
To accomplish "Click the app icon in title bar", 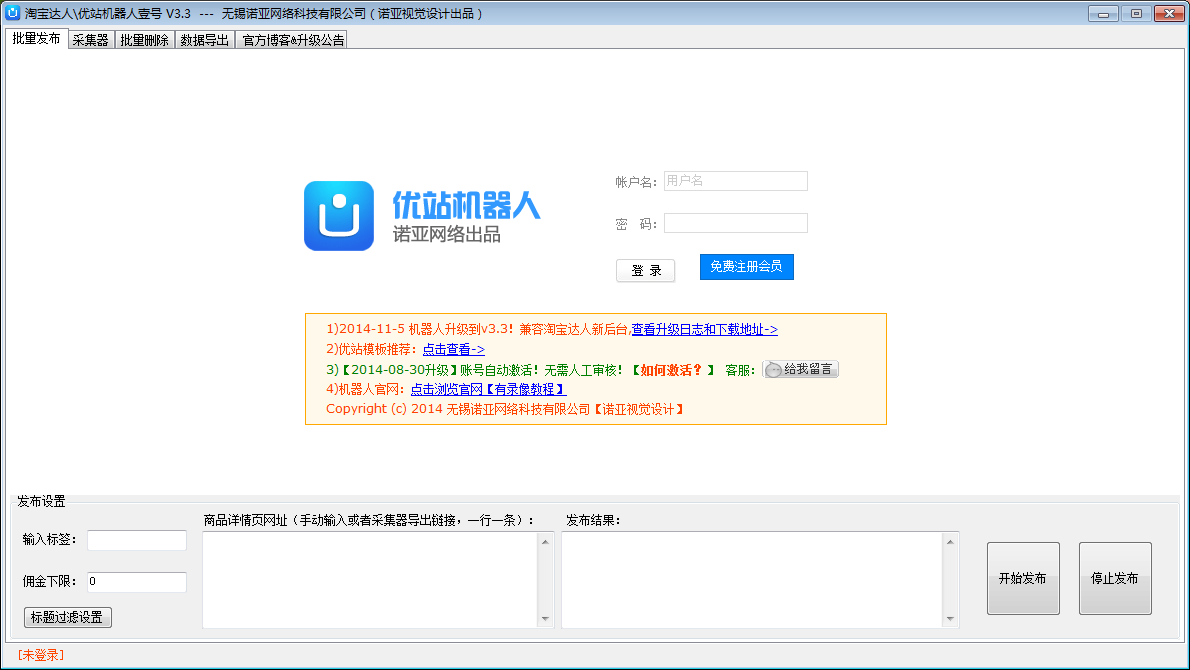I will [x=13, y=13].
